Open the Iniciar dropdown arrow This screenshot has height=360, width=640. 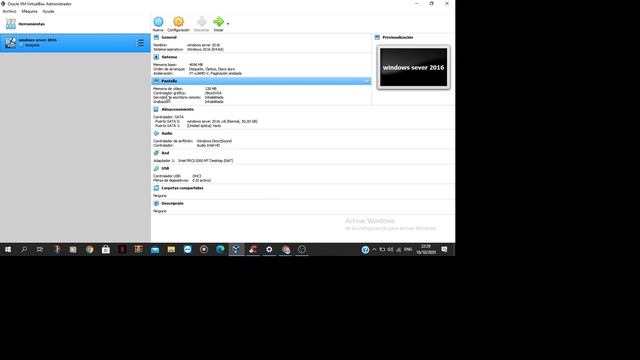pyautogui.click(x=228, y=24)
